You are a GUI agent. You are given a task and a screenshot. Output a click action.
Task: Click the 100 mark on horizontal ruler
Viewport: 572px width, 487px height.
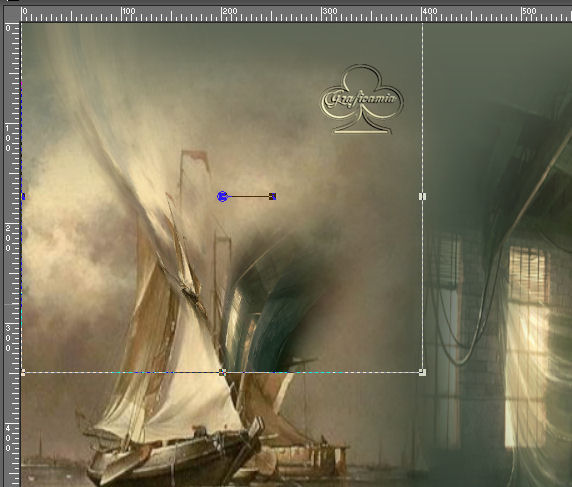(x=129, y=11)
